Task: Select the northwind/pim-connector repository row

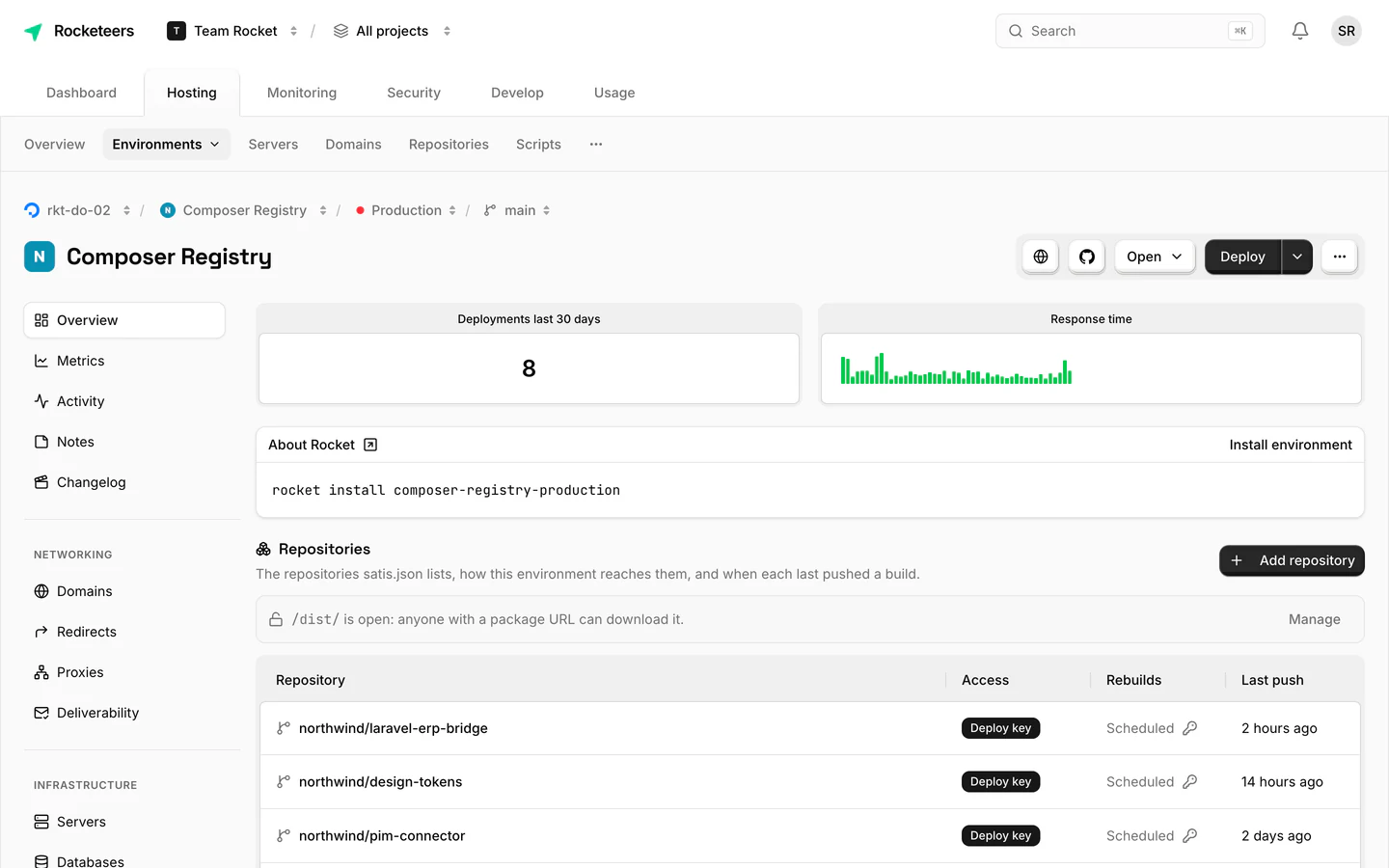Action: click(810, 836)
